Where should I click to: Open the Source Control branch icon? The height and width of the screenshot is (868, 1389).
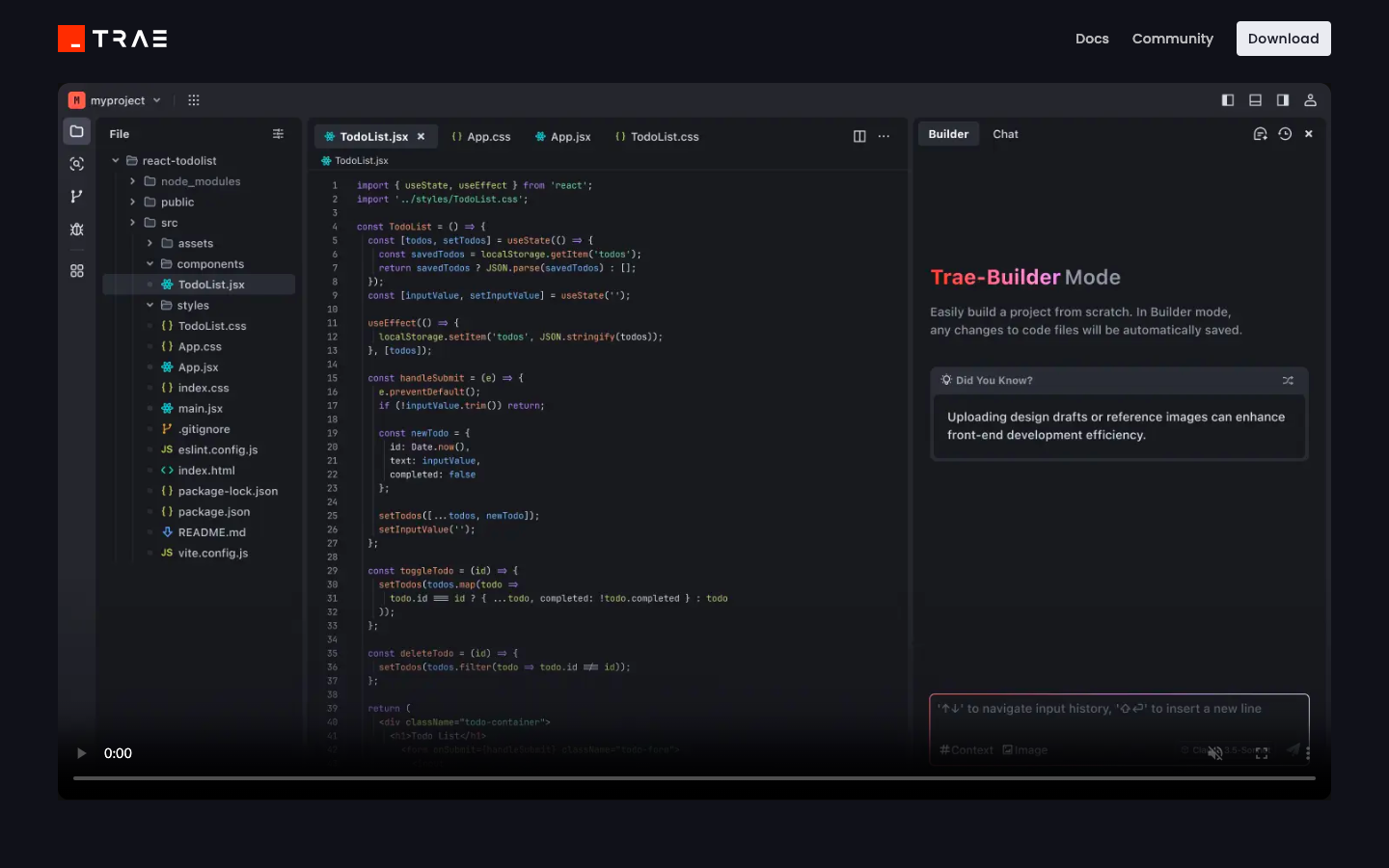click(77, 197)
